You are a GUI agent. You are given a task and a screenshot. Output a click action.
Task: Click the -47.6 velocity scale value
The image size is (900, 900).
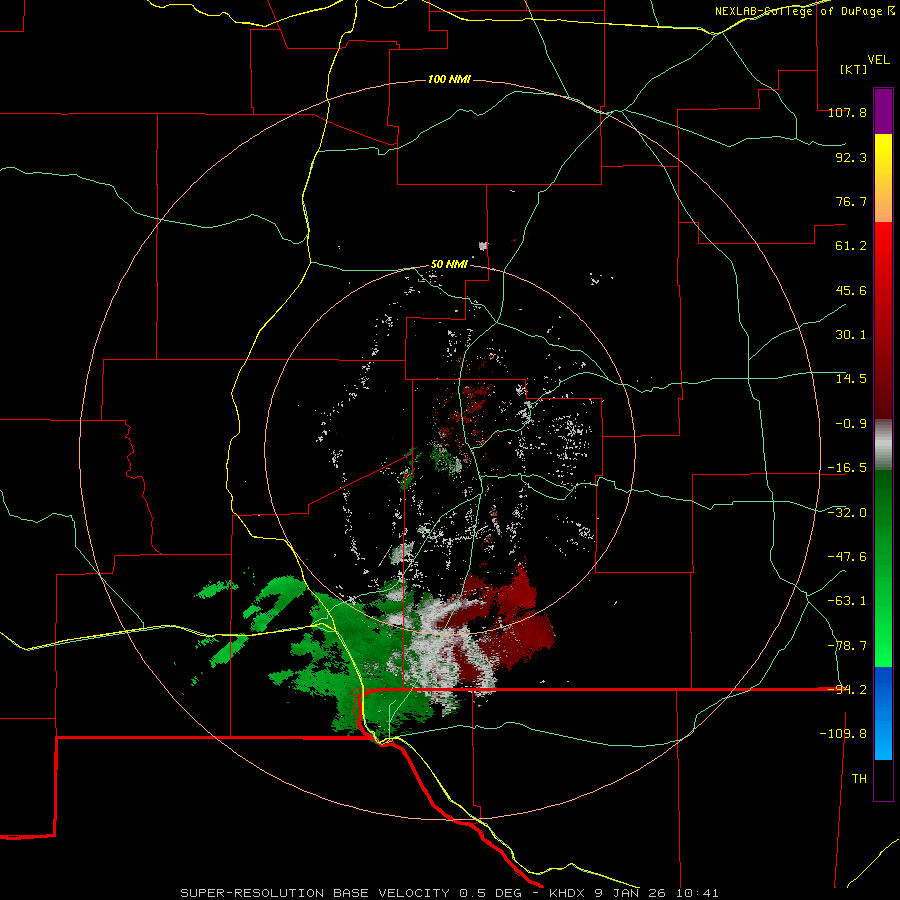point(847,557)
